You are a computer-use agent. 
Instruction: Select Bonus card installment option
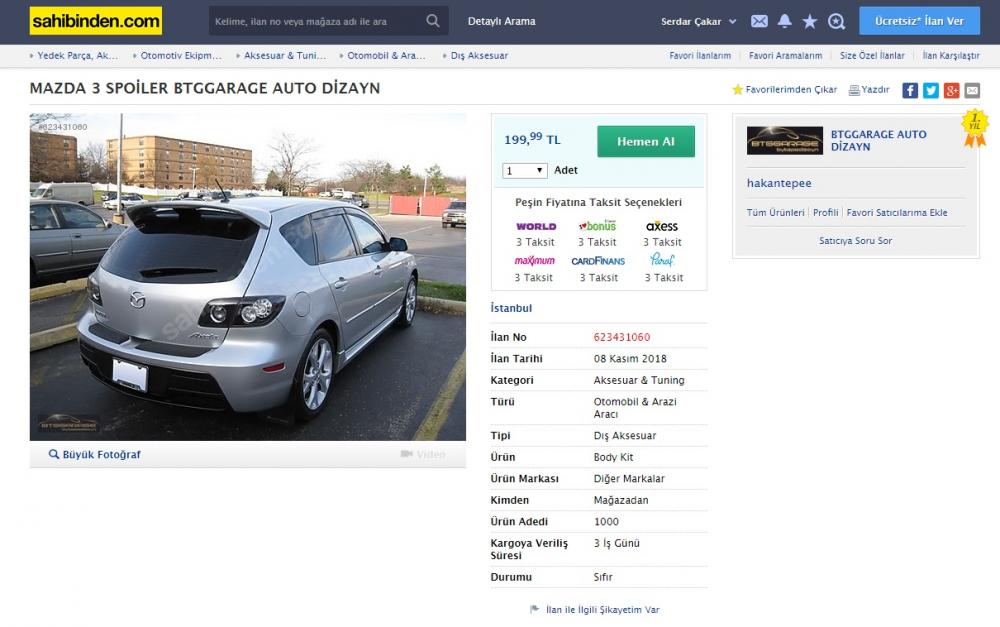pos(598,226)
